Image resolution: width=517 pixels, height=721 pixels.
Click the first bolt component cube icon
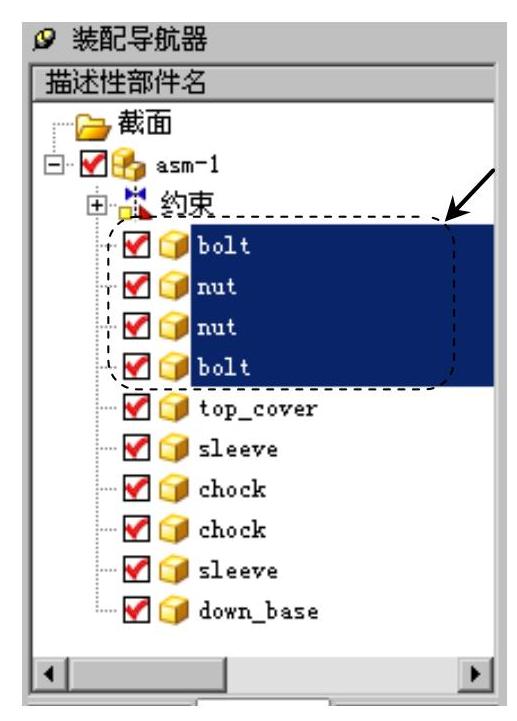point(174,245)
